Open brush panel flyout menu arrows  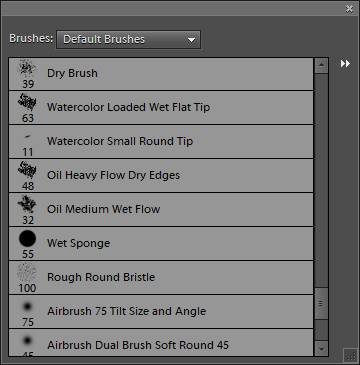point(345,64)
